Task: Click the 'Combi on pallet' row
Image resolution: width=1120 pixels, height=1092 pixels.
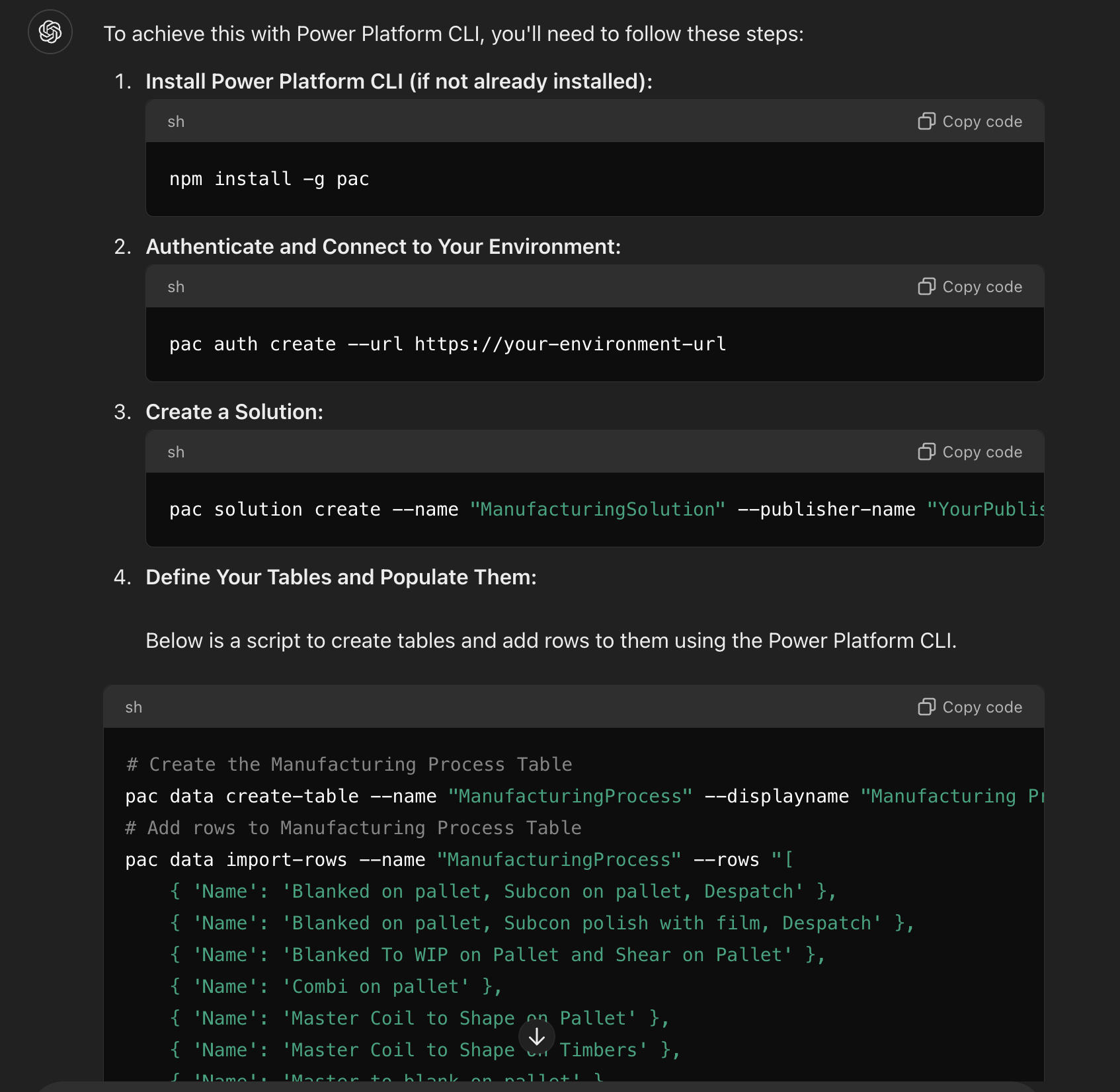Action: point(336,987)
